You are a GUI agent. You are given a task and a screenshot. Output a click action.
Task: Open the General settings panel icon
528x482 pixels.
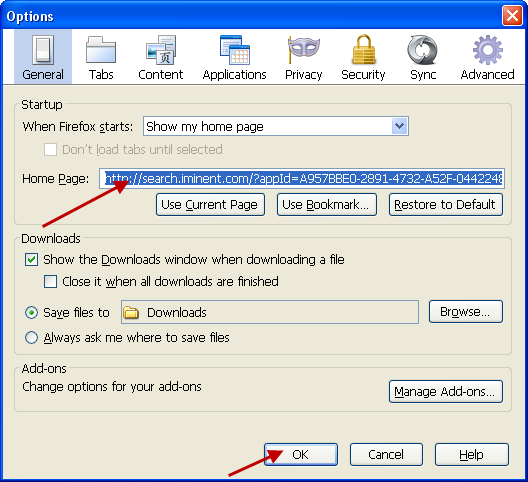coord(43,50)
